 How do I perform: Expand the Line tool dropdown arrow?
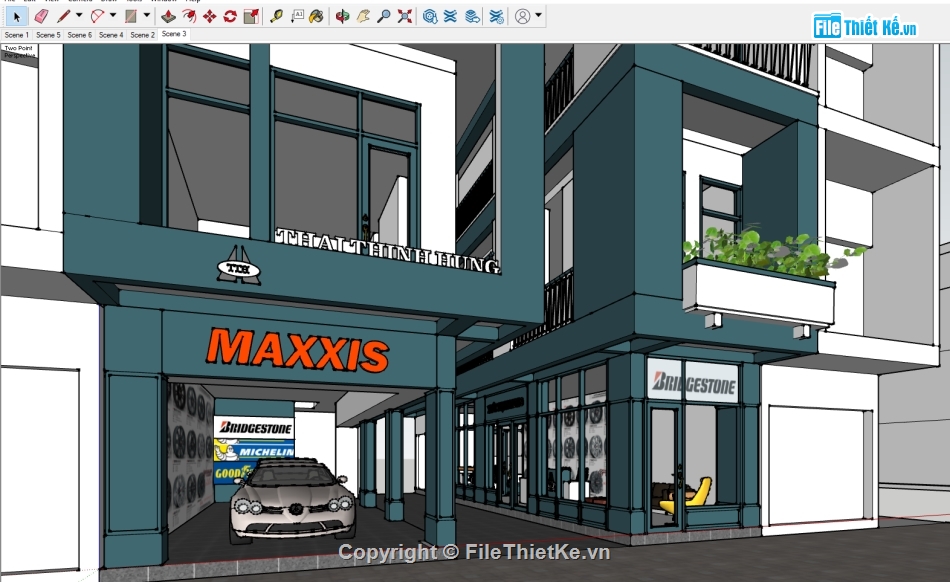pyautogui.click(x=79, y=15)
